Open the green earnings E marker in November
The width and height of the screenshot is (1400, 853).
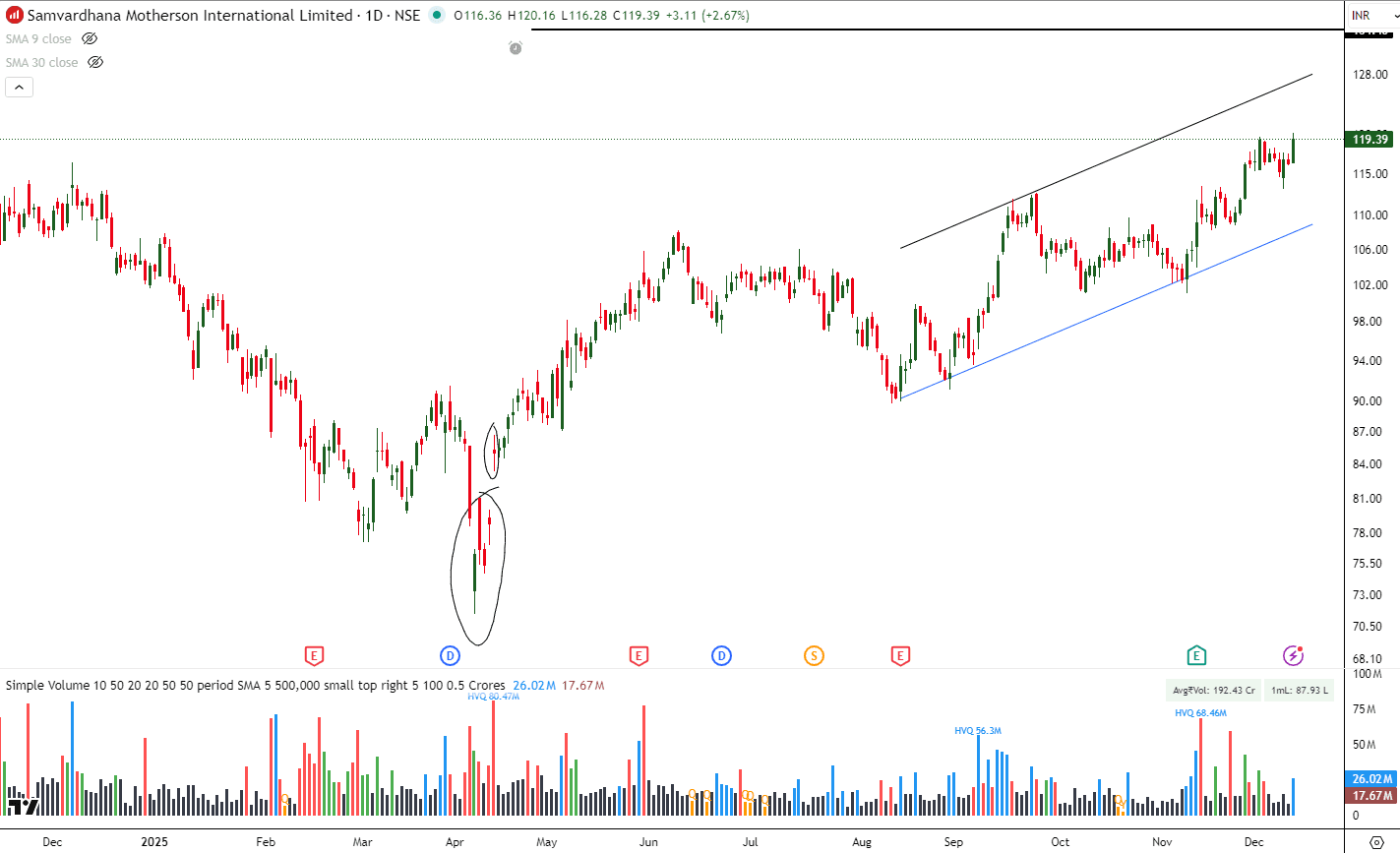click(x=1196, y=655)
